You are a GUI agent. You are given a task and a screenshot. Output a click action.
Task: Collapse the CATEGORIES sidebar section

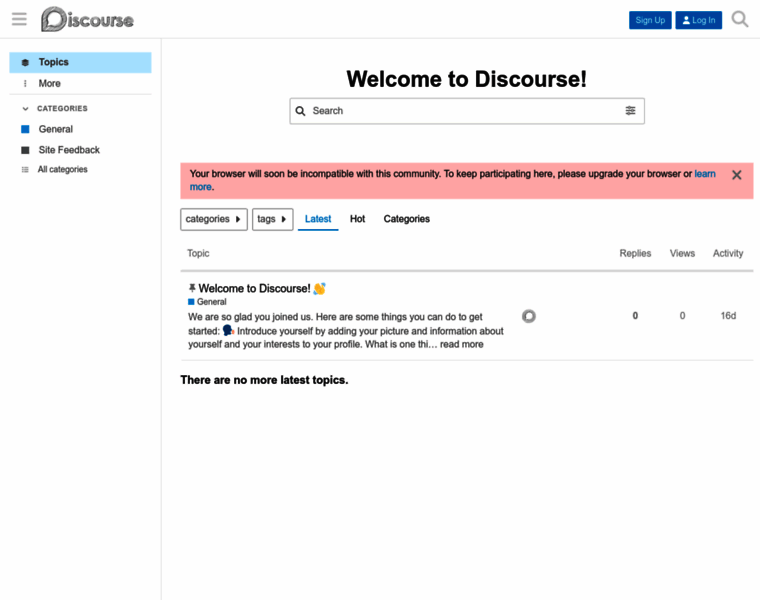pos(55,108)
